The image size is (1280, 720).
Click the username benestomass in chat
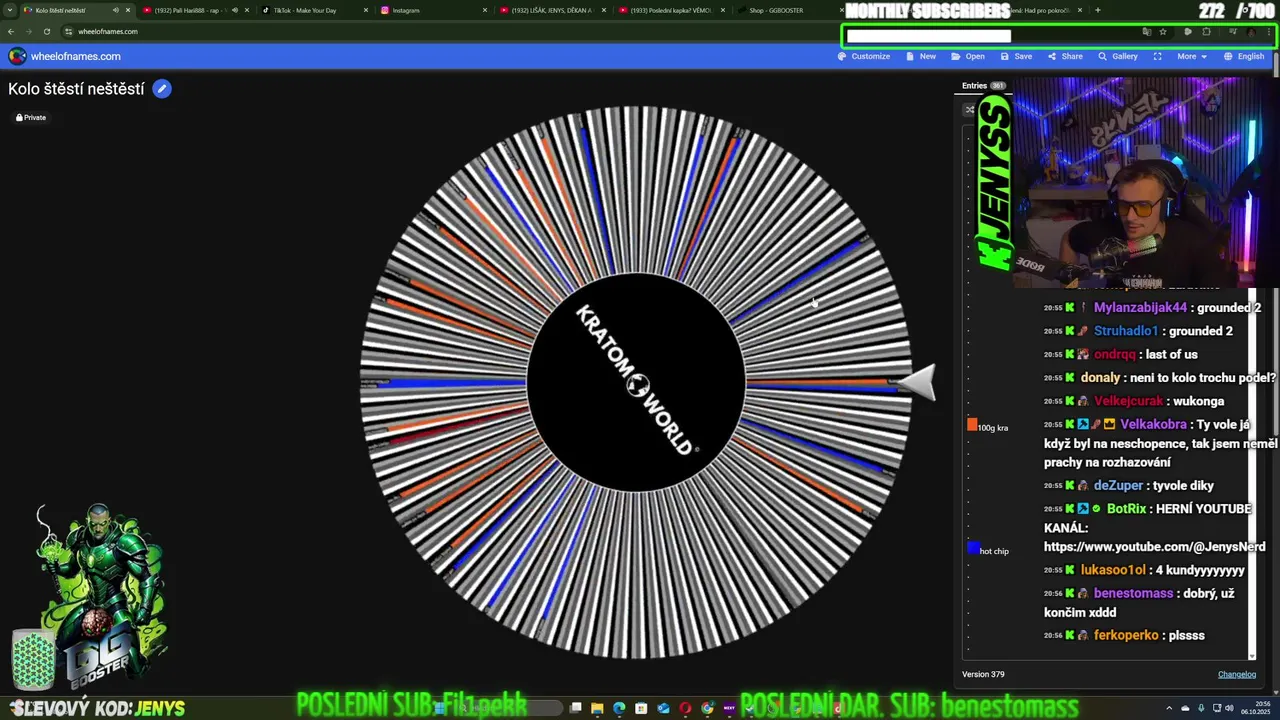click(1133, 593)
